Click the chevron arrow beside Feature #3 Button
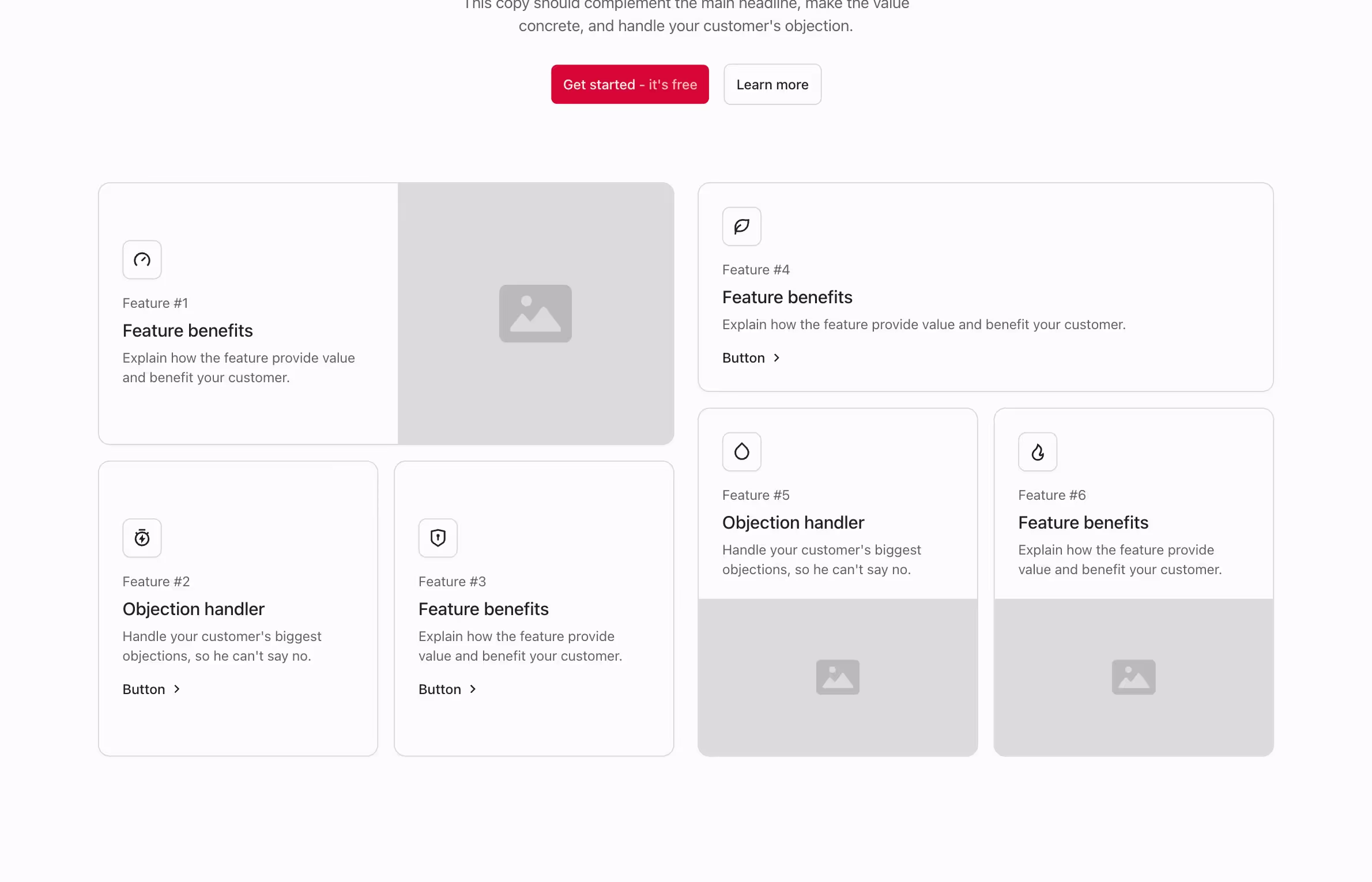 coord(473,689)
